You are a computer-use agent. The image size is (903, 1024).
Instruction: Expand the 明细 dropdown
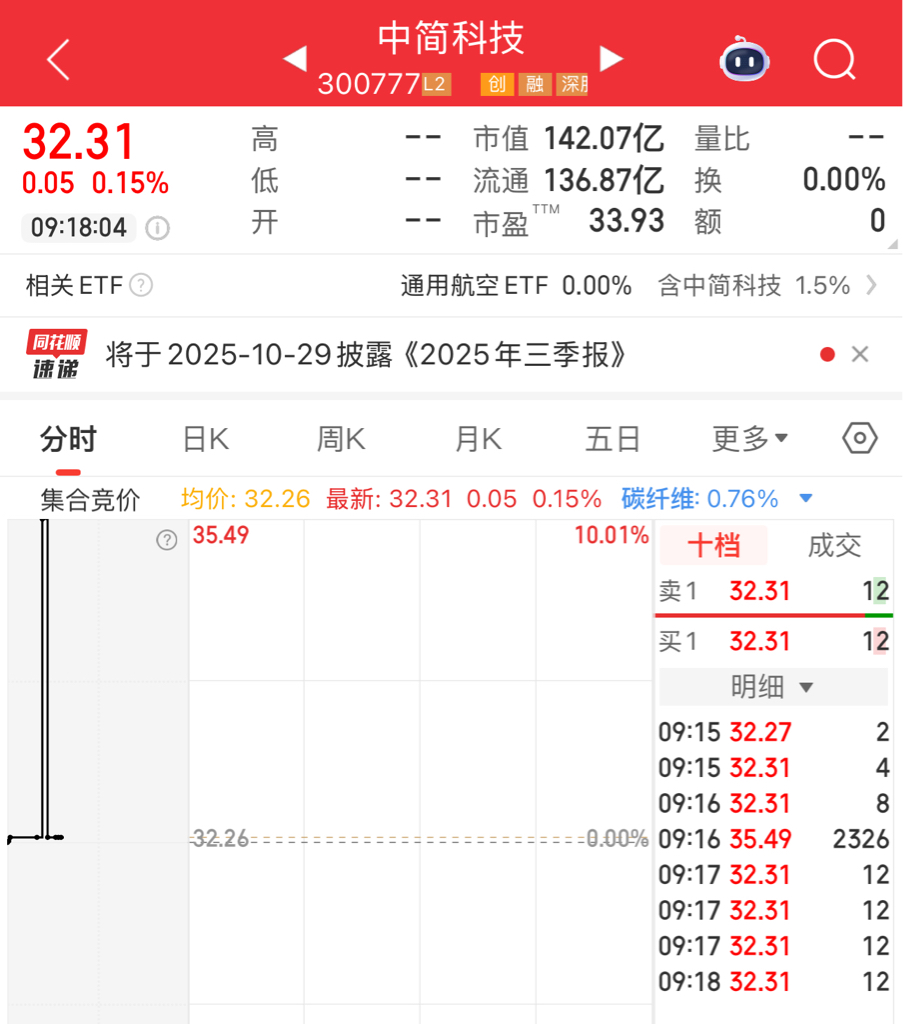[773, 686]
